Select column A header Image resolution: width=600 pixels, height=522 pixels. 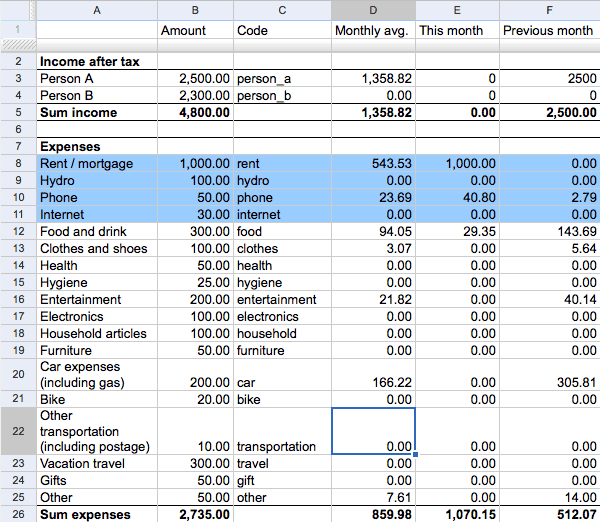(97, 10)
